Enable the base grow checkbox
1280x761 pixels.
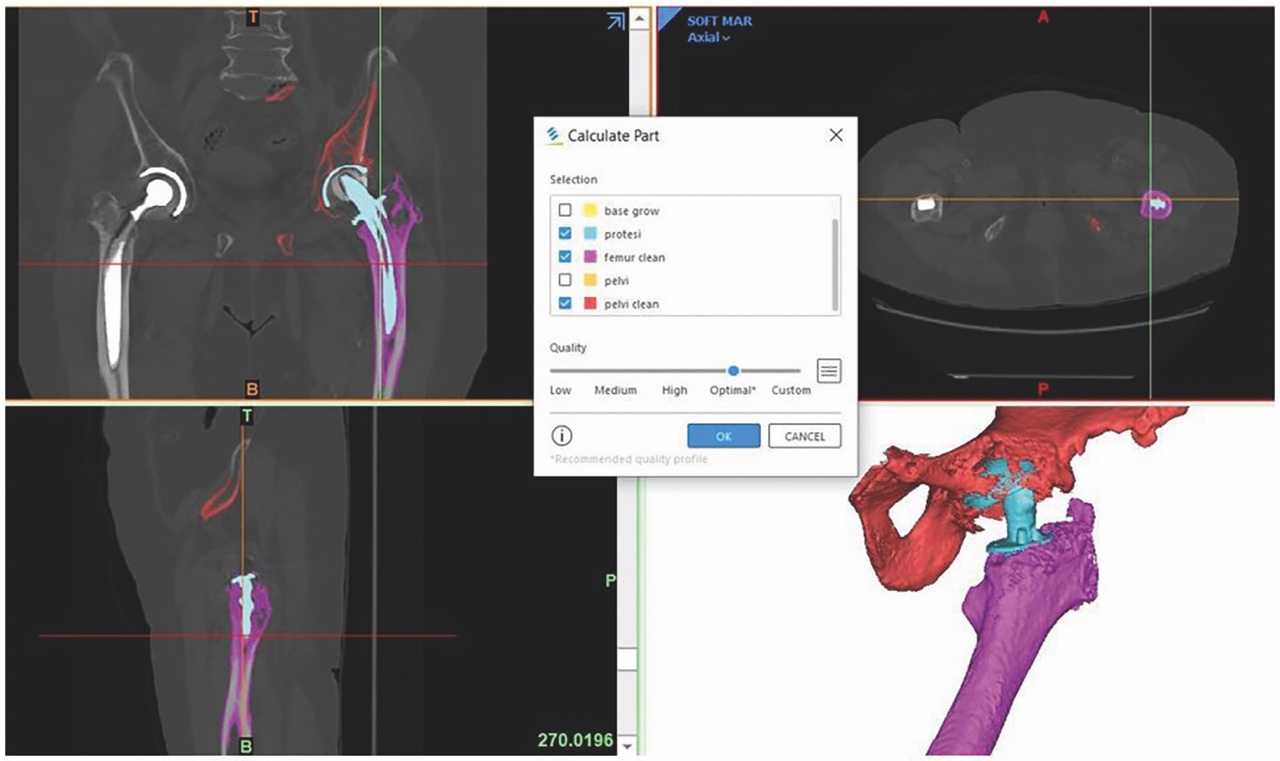coord(565,211)
